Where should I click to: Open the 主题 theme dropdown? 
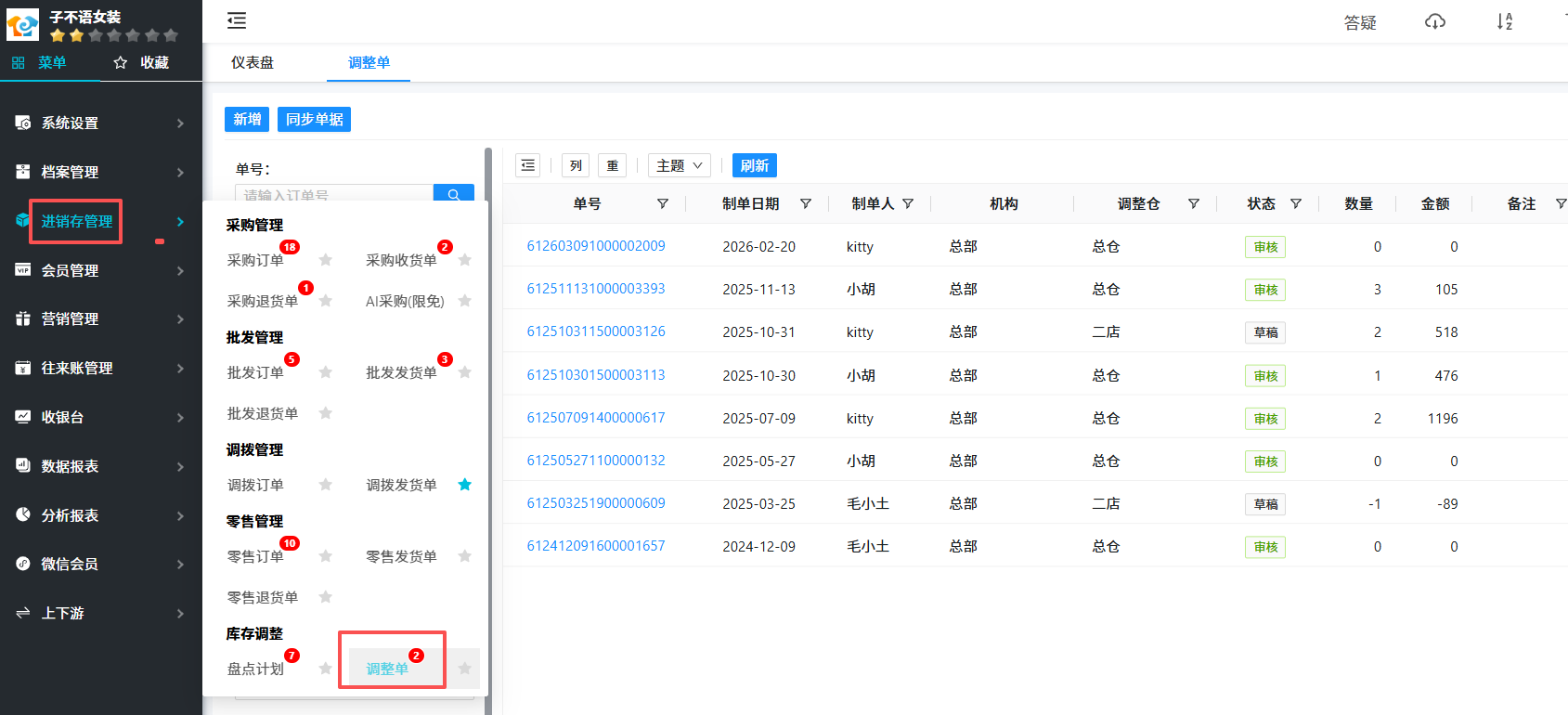679,165
